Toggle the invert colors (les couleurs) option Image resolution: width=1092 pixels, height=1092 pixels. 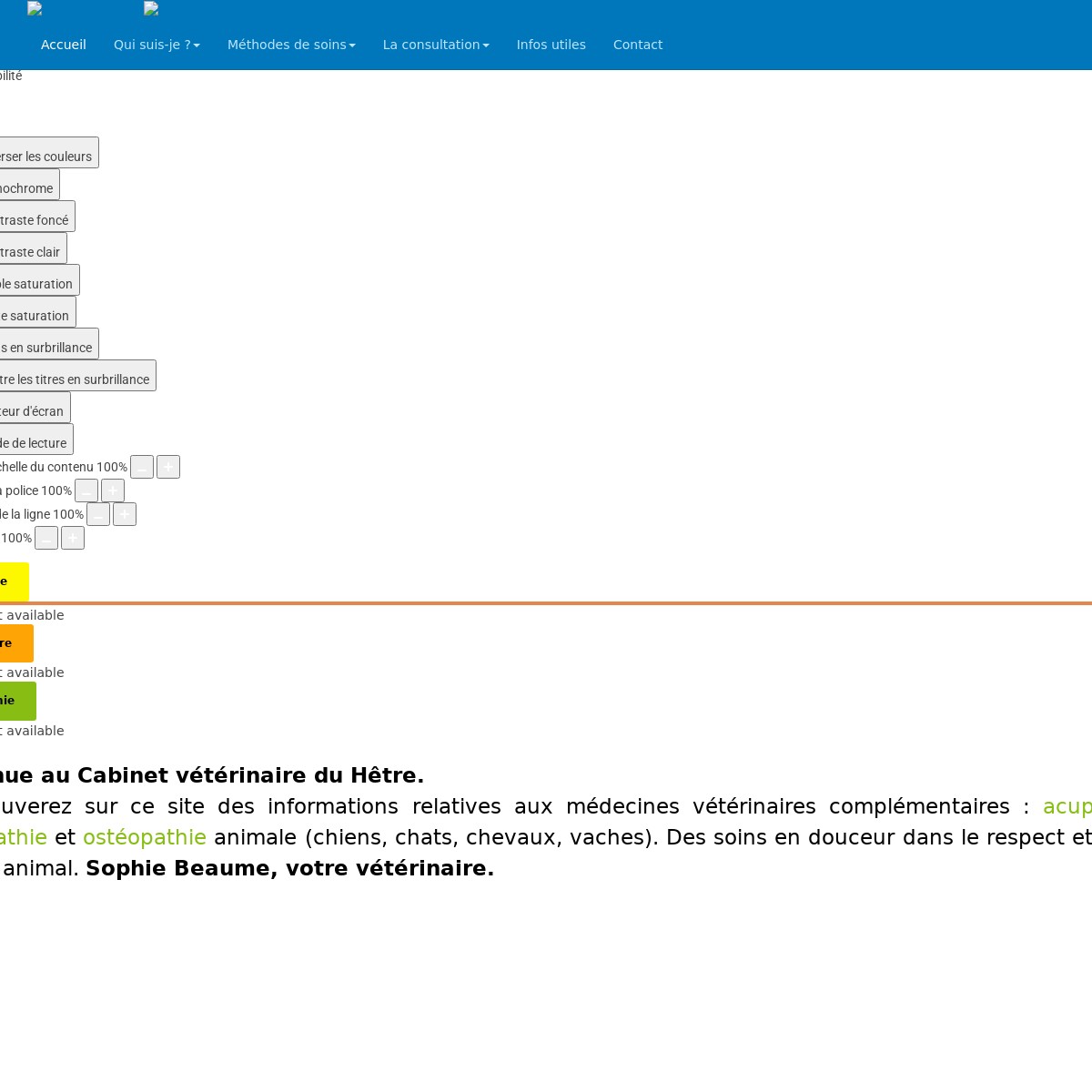tap(47, 153)
